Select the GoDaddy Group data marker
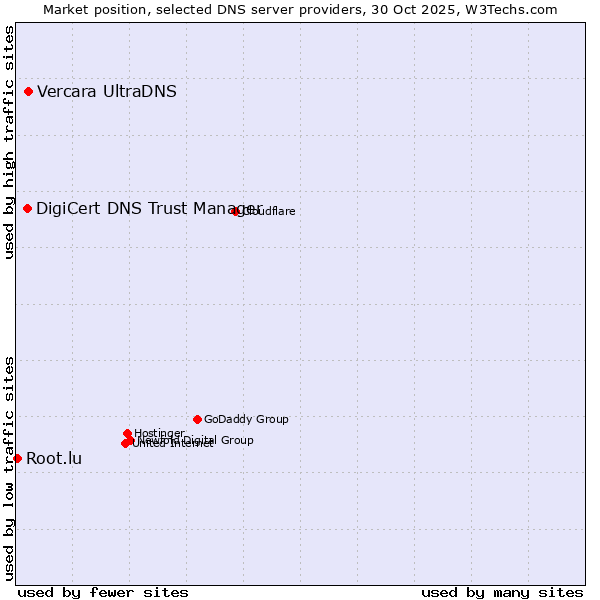Image resolution: width=600 pixels, height=600 pixels. (x=197, y=420)
